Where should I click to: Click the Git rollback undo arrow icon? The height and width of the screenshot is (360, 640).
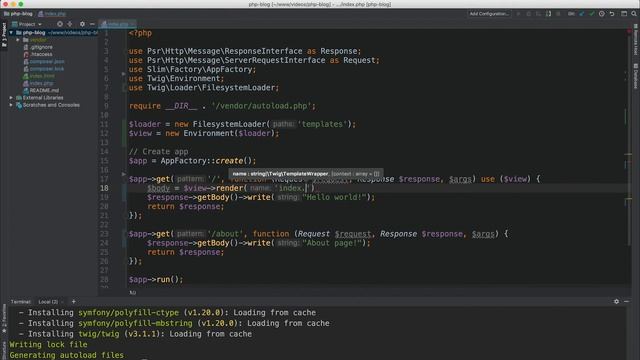click(x=612, y=14)
